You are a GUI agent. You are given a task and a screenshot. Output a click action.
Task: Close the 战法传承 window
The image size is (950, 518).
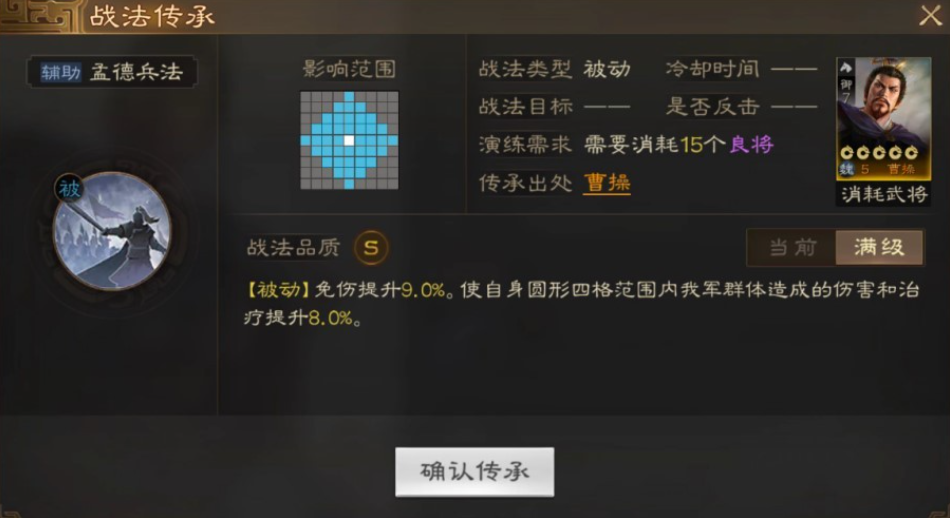[x=930, y=15]
